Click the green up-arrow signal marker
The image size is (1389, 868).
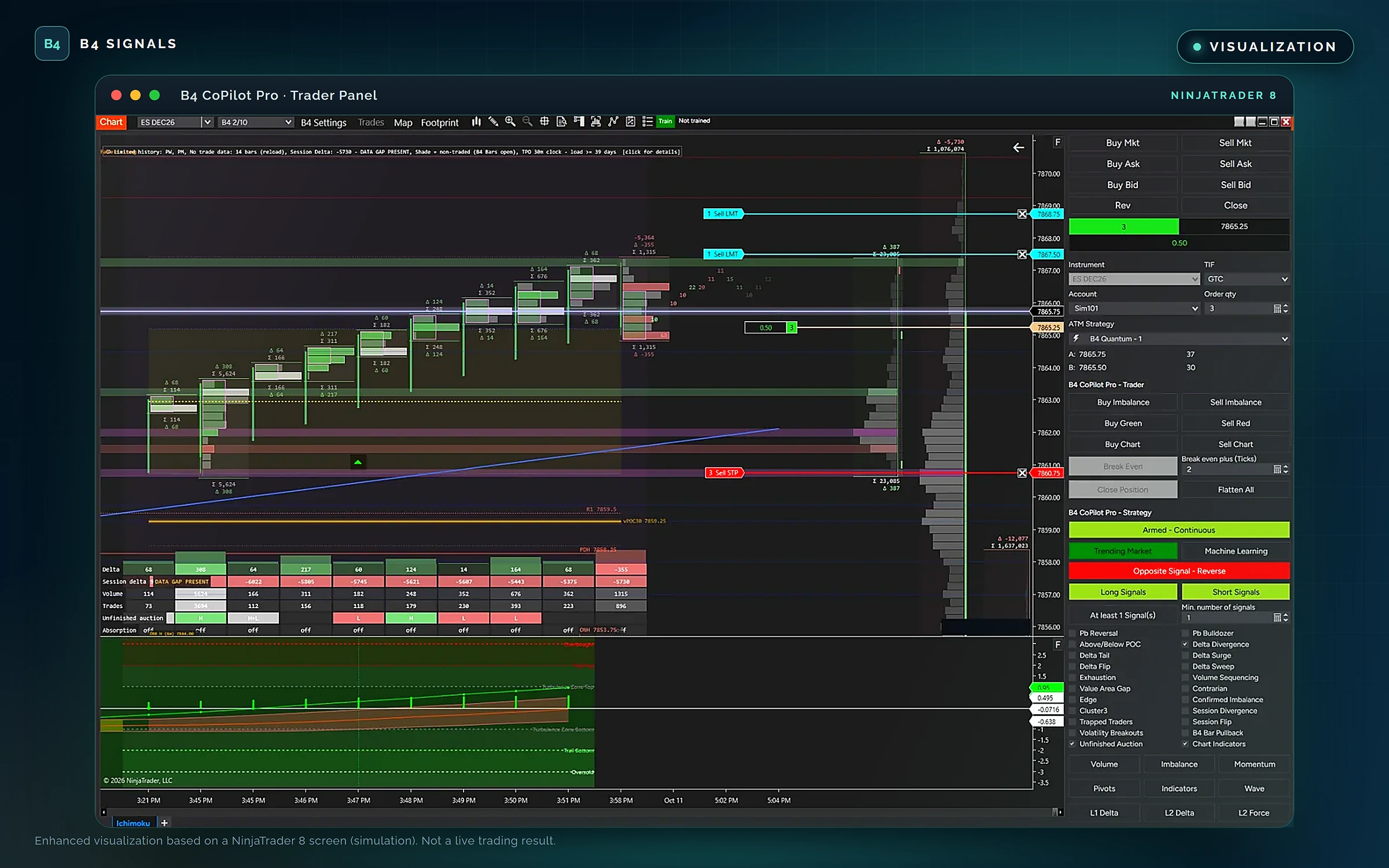358,462
